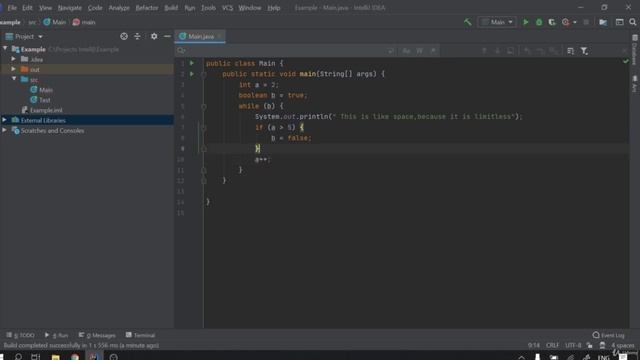Click the 4 spaces indent setting

(622, 345)
